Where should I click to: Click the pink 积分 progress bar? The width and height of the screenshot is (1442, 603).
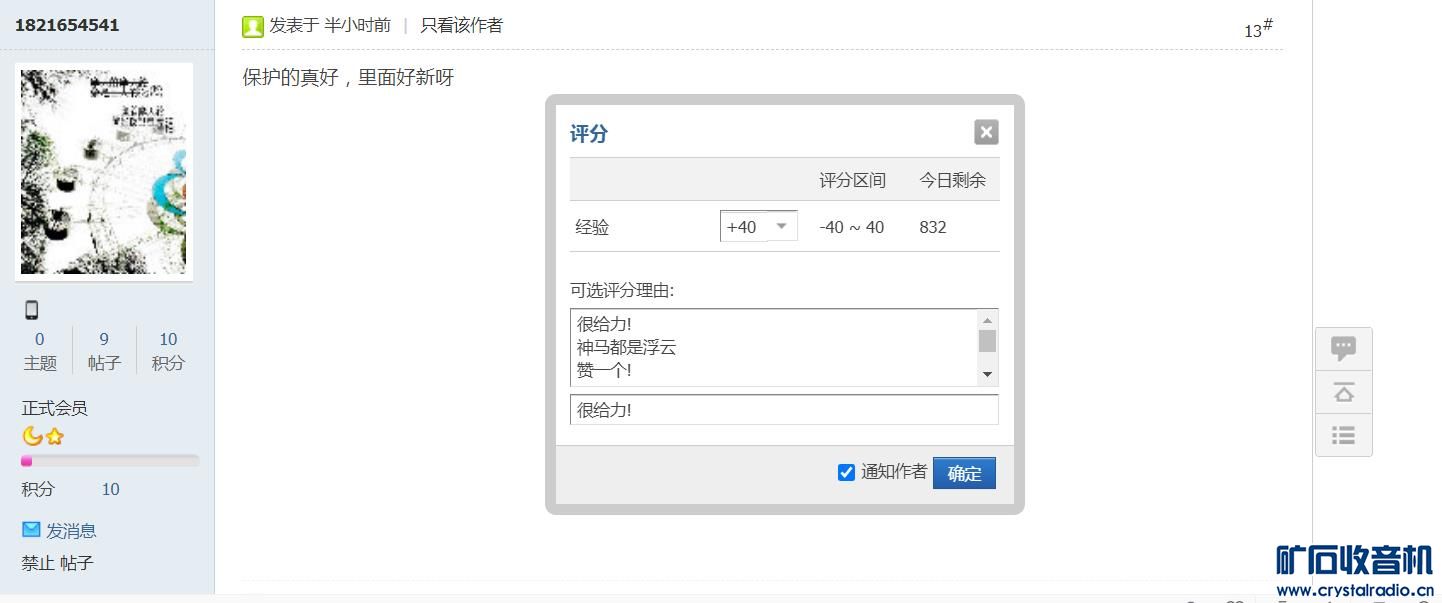110,461
